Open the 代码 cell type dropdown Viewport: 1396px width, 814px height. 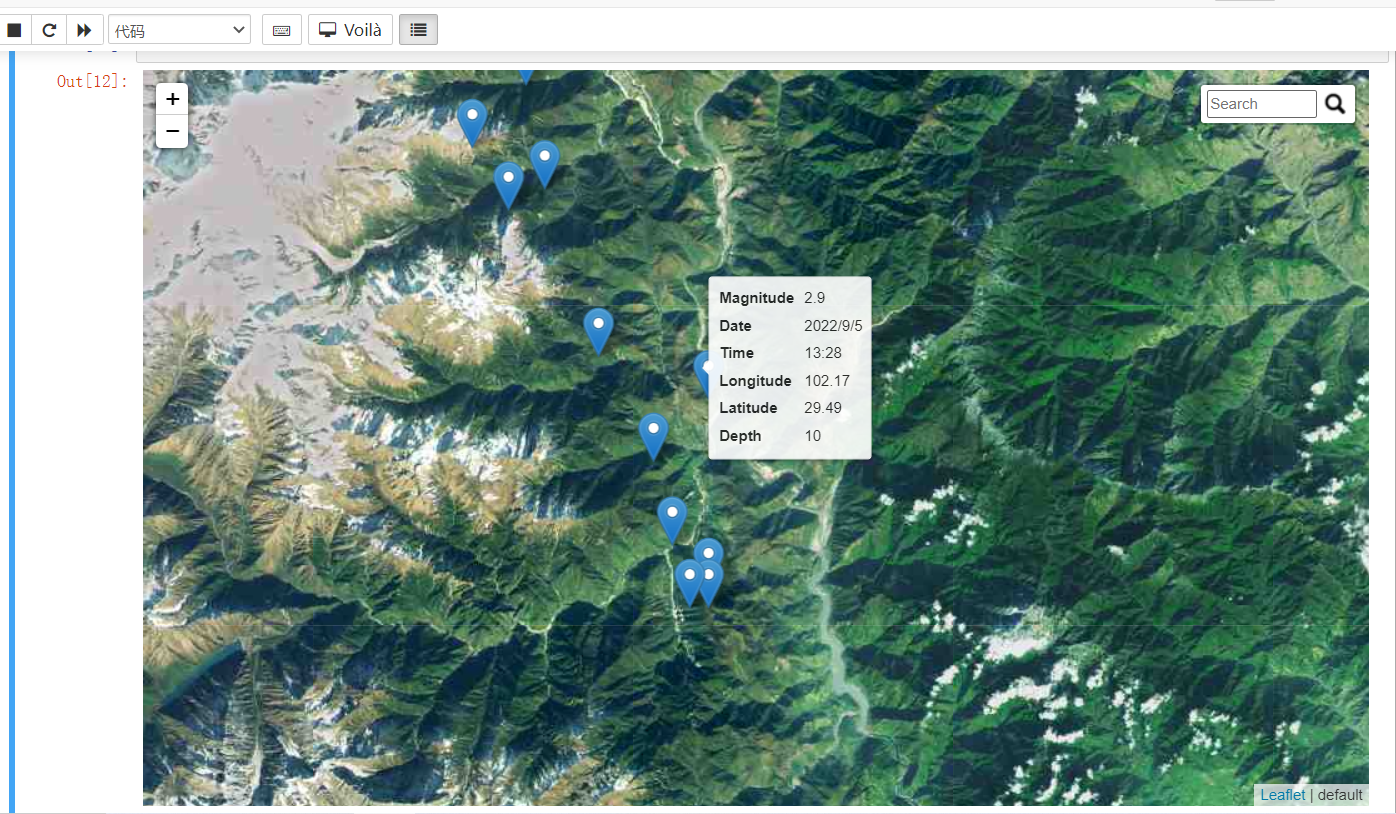179,30
